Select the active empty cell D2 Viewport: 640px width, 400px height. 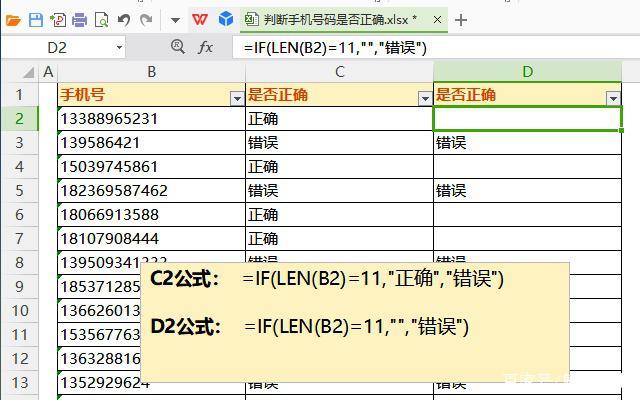[527, 119]
